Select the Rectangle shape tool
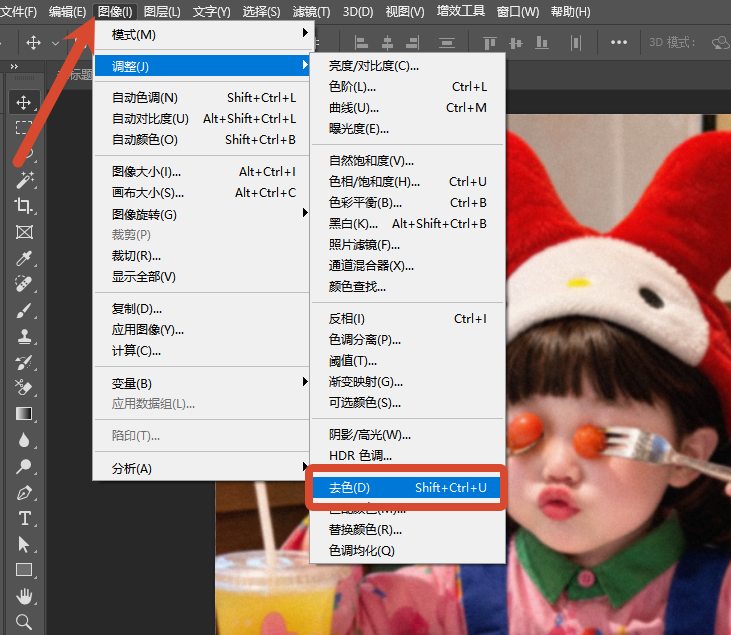This screenshot has height=635, width=731. [x=24, y=570]
